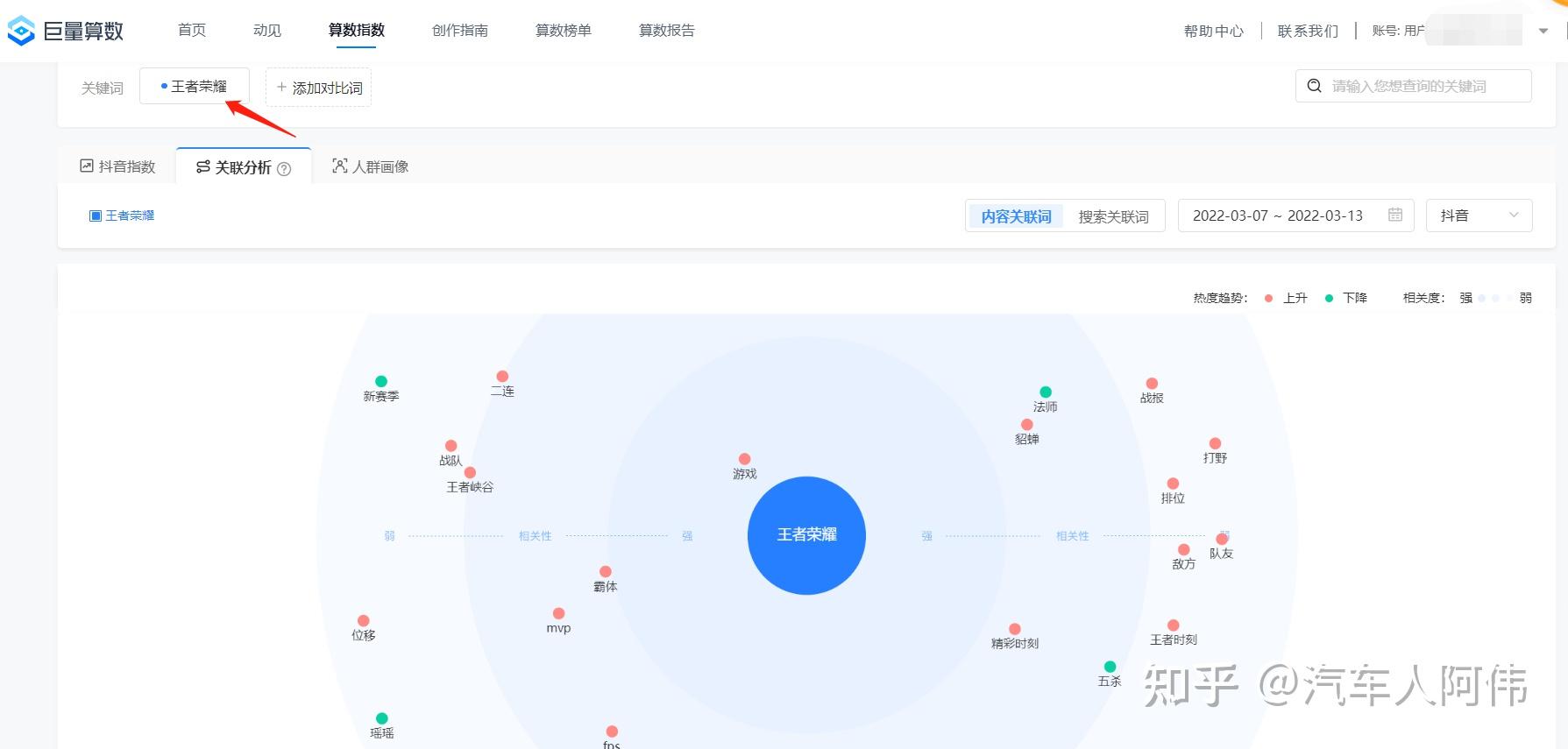This screenshot has height=749, width=1568.
Task: Select the 内容关联词 toggle option
Action: coord(1017,216)
